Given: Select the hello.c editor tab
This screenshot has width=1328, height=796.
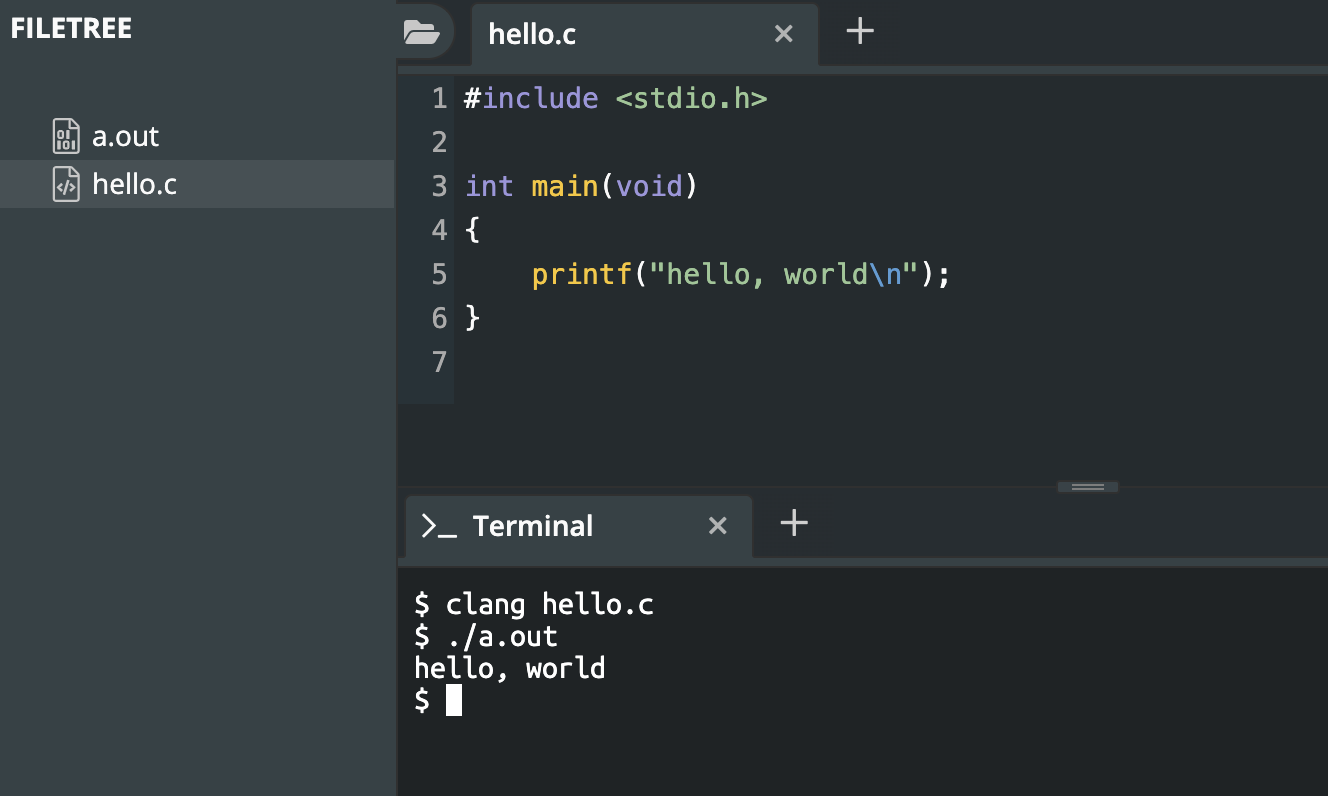Looking at the screenshot, I should pos(532,35).
